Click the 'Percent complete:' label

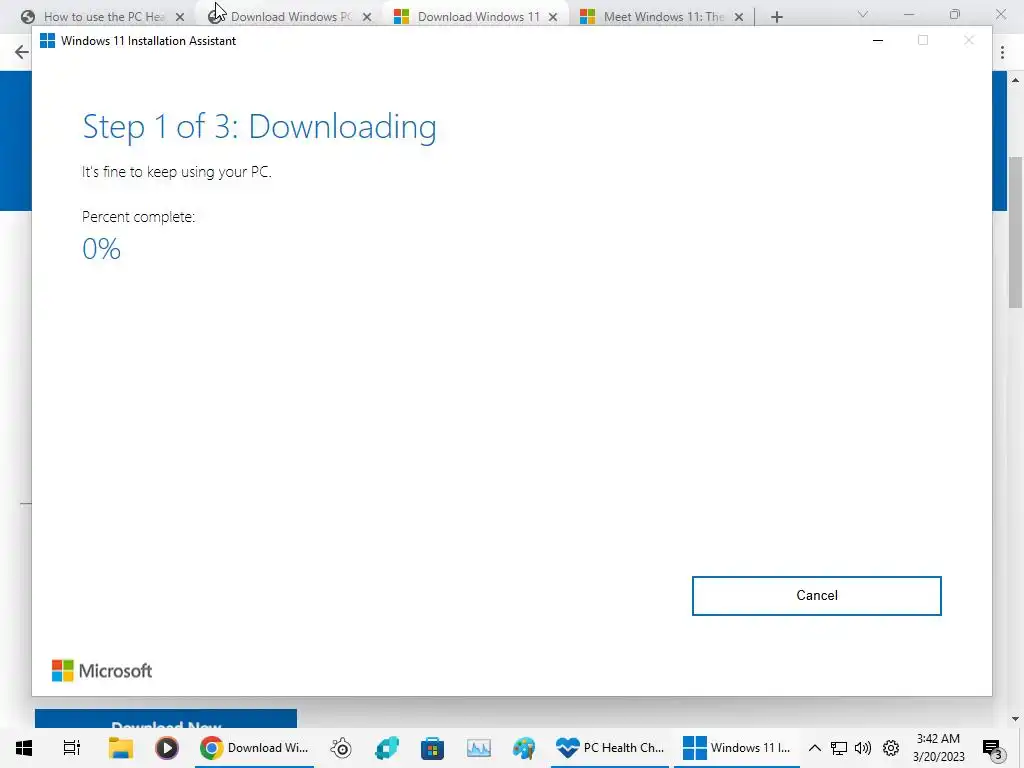coord(138,217)
